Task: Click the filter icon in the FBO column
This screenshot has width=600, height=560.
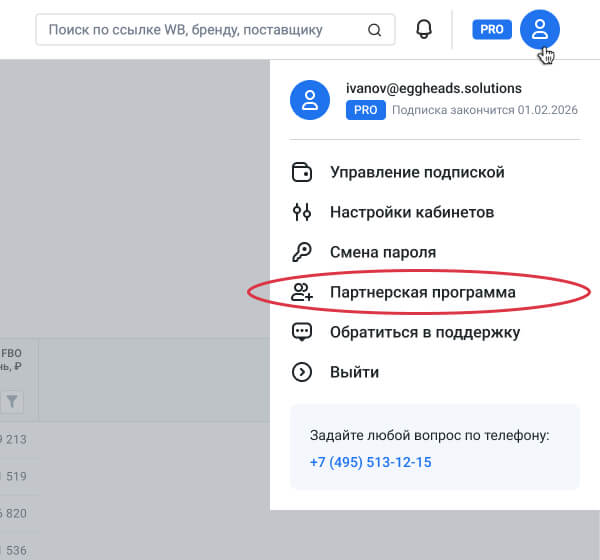Action: pyautogui.click(x=12, y=402)
